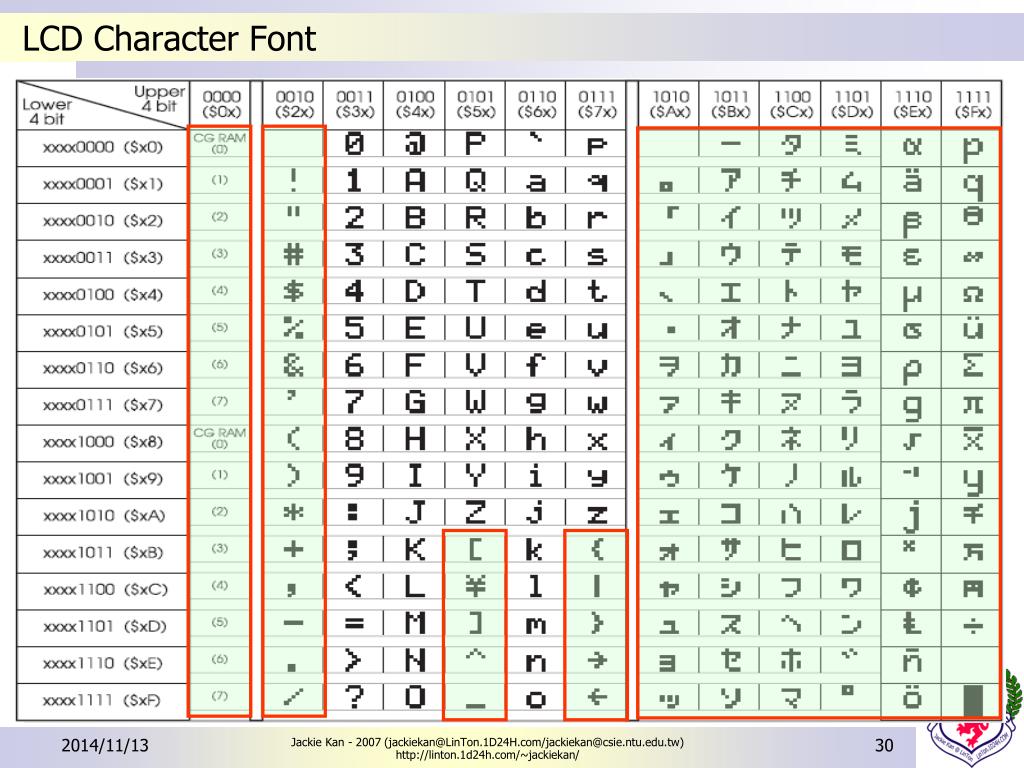Image resolution: width=1024 pixels, height=768 pixels.
Task: Click the '&' glyph in column $2x
Action: pyautogui.click(x=293, y=365)
